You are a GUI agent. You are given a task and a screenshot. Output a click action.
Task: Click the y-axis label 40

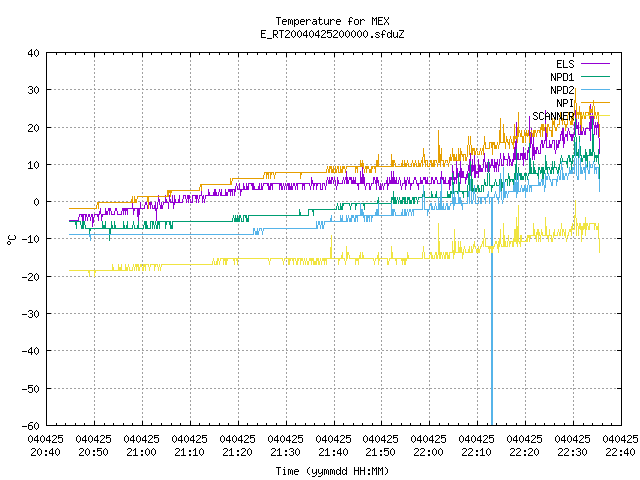point(33,53)
